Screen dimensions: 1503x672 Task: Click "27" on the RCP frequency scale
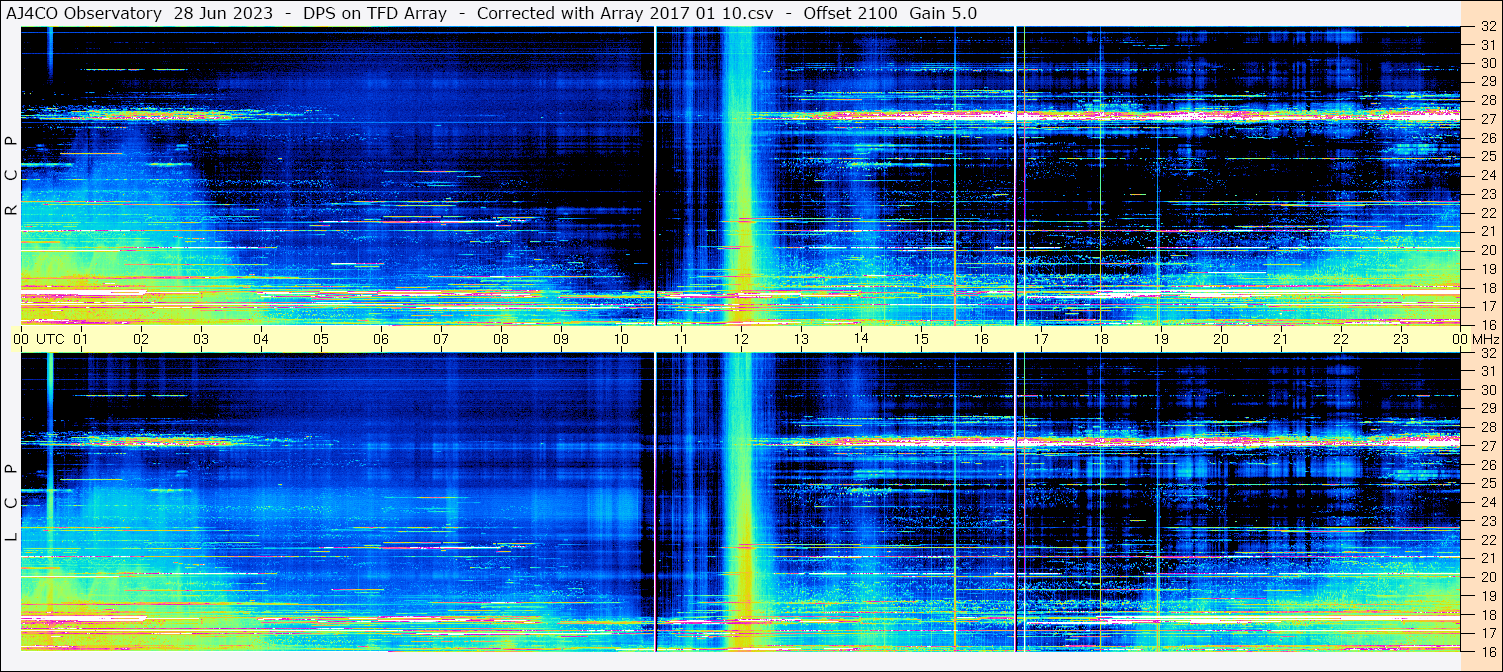[x=1487, y=119]
